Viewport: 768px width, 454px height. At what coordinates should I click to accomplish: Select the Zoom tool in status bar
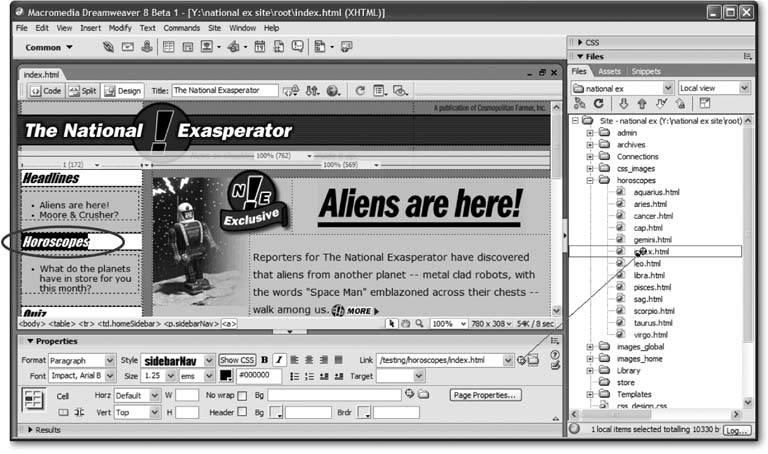pyautogui.click(x=419, y=324)
